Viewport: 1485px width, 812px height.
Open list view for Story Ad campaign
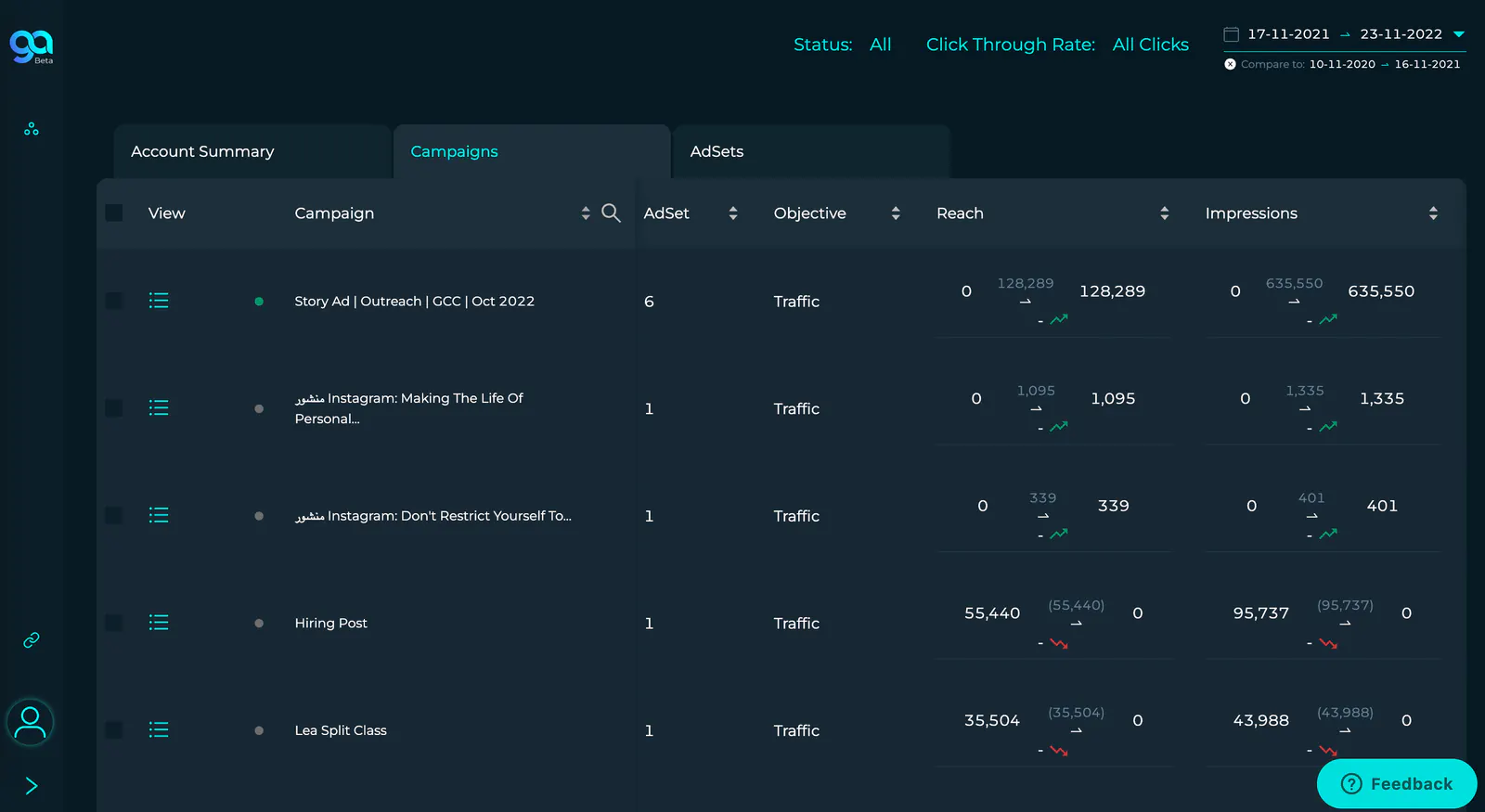(x=159, y=301)
